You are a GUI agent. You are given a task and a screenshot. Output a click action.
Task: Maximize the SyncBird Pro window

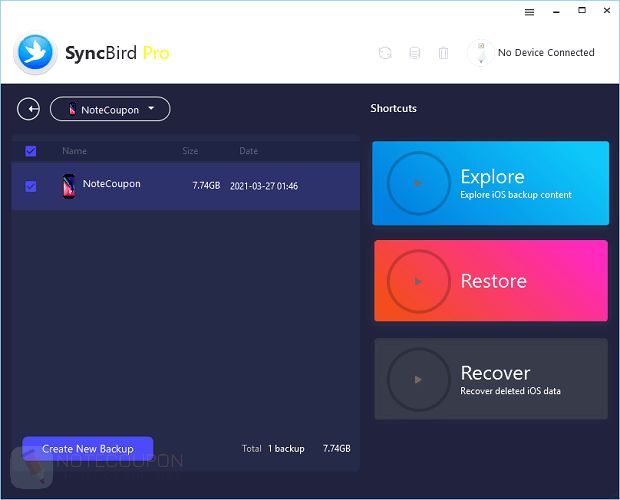pyautogui.click(x=582, y=11)
